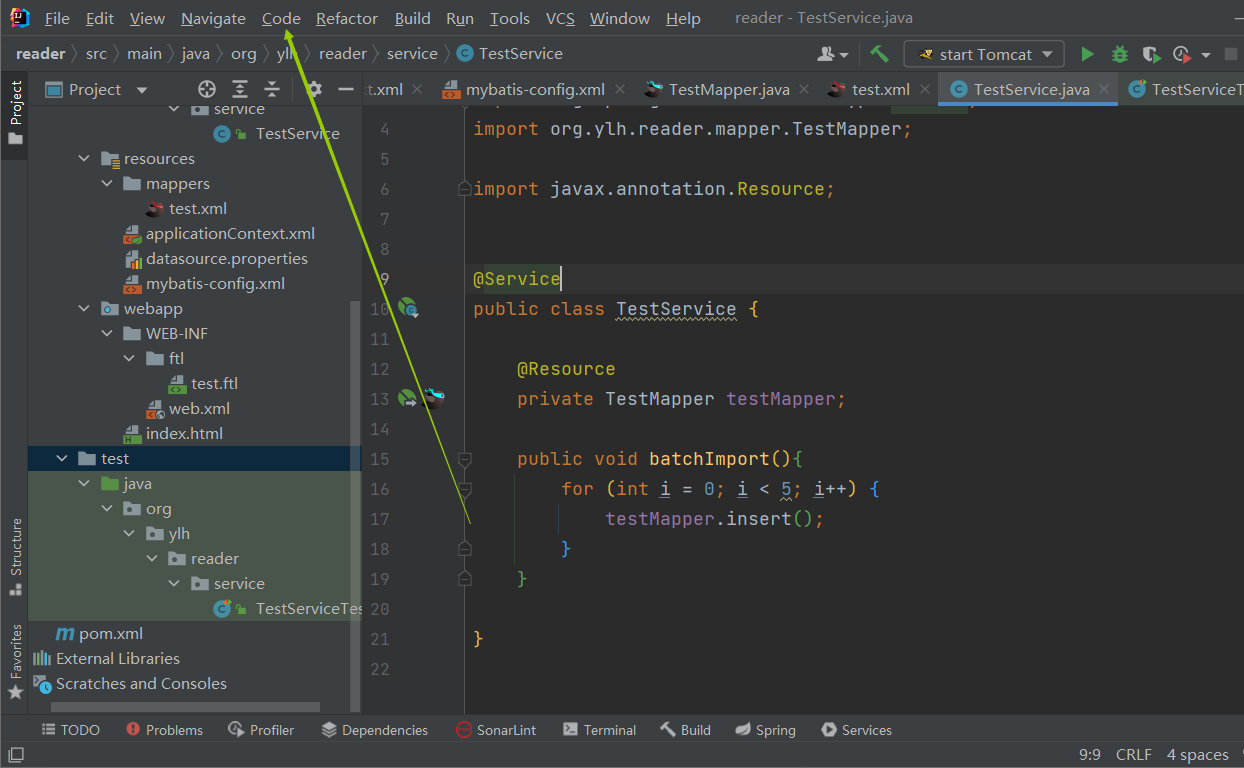Open the Spring tool window

click(x=765, y=730)
